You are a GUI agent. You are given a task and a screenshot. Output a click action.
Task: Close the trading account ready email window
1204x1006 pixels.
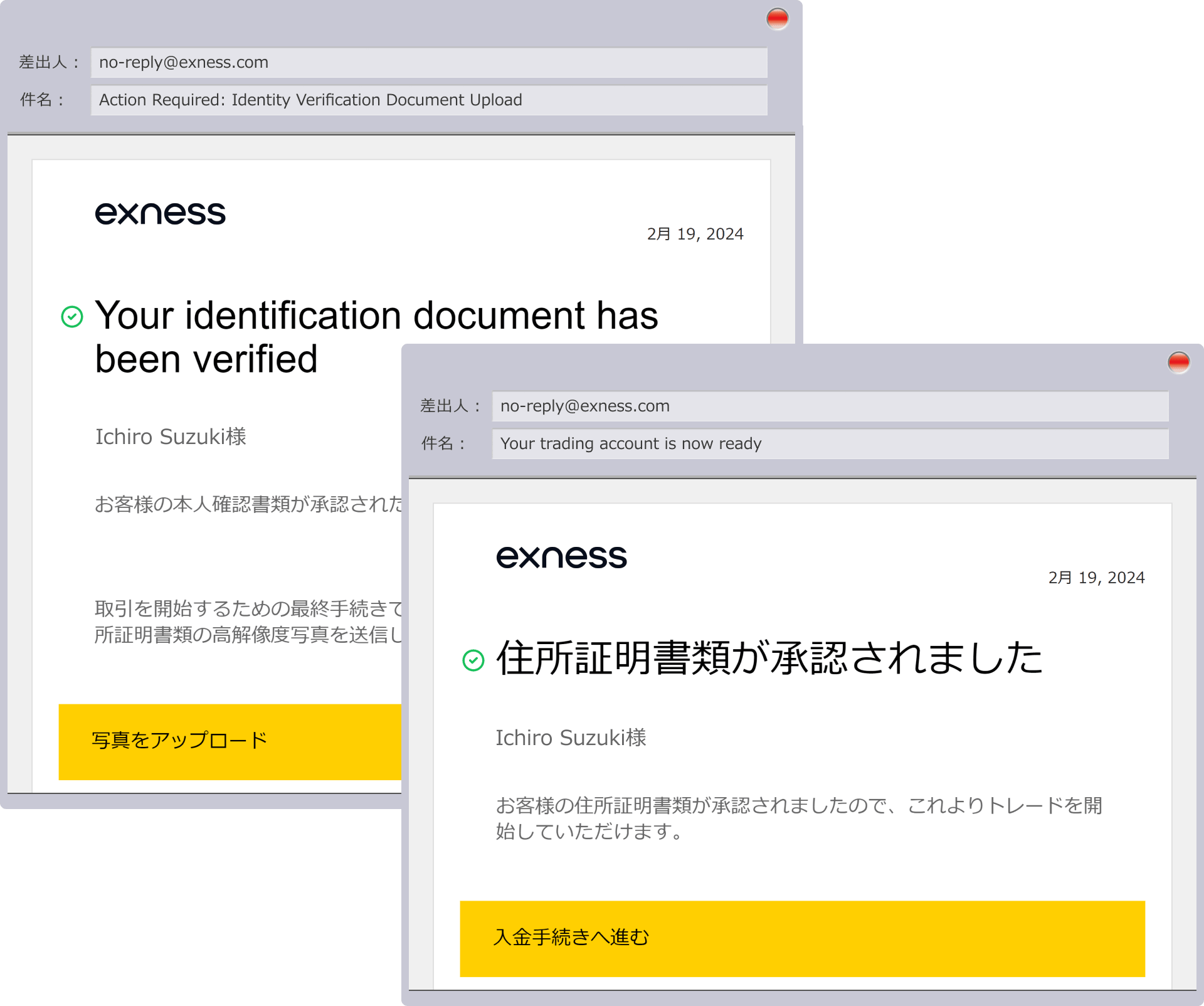click(1178, 363)
